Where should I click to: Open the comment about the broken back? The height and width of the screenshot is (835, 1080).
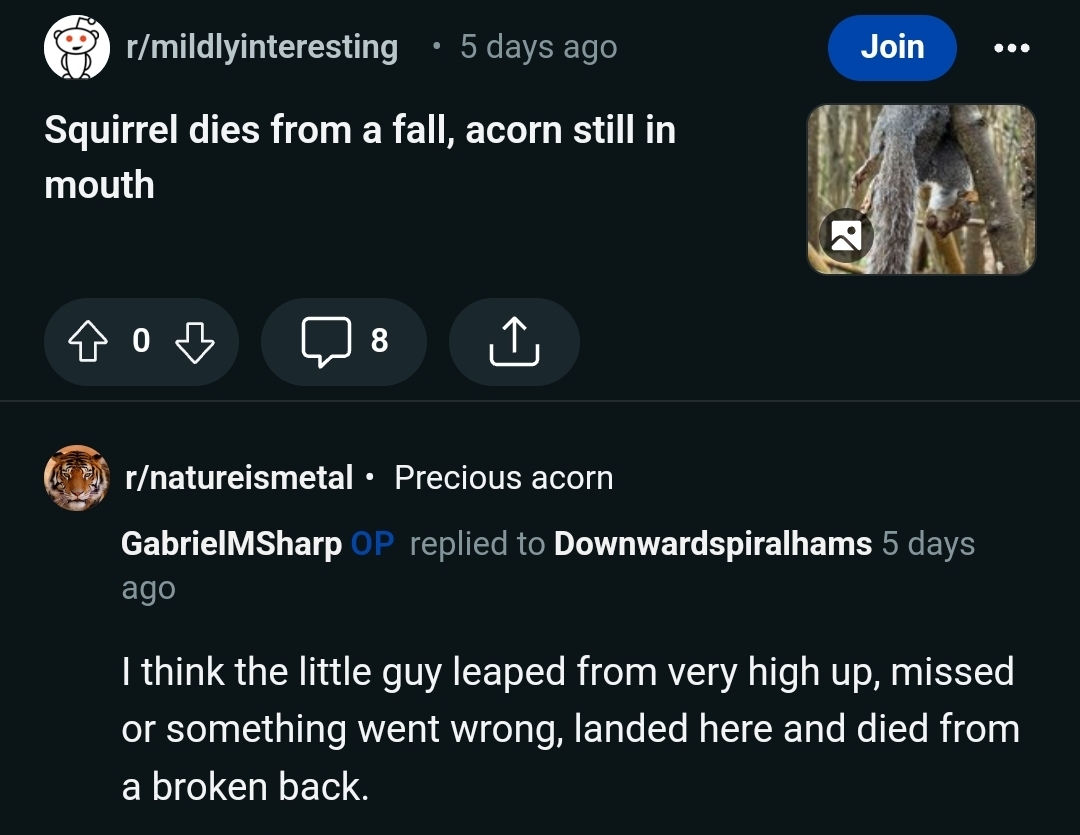(x=569, y=729)
